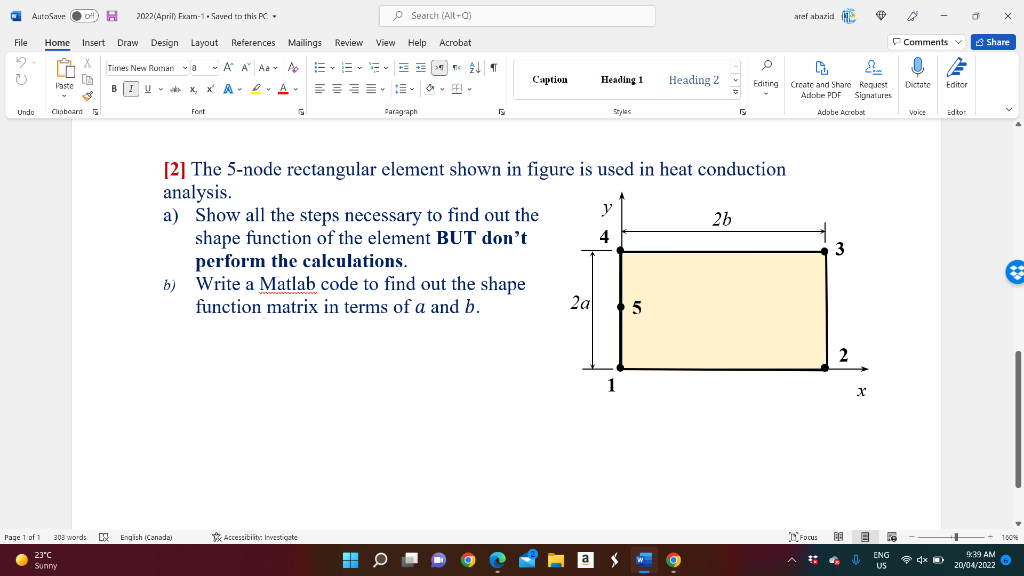Image resolution: width=1024 pixels, height=576 pixels.
Task: Open Request Signatures tool
Action: pos(873,80)
